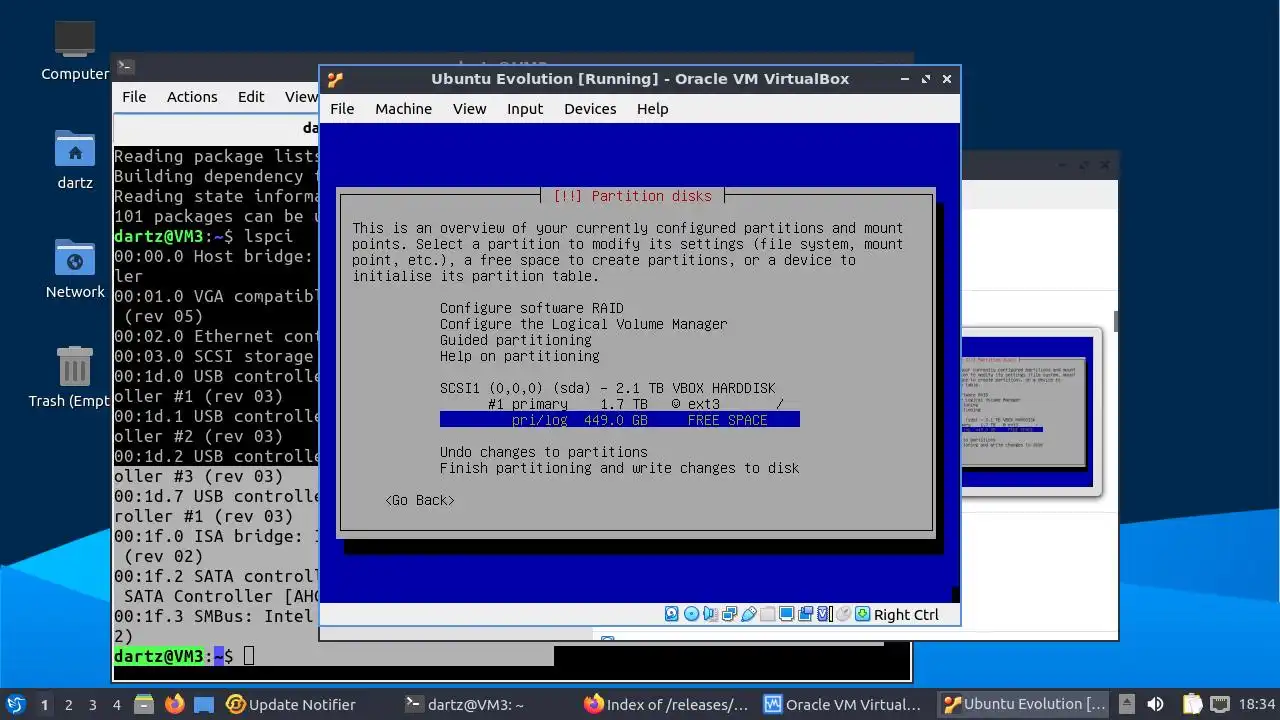Click the greyed mouse integration indicator

(843, 614)
